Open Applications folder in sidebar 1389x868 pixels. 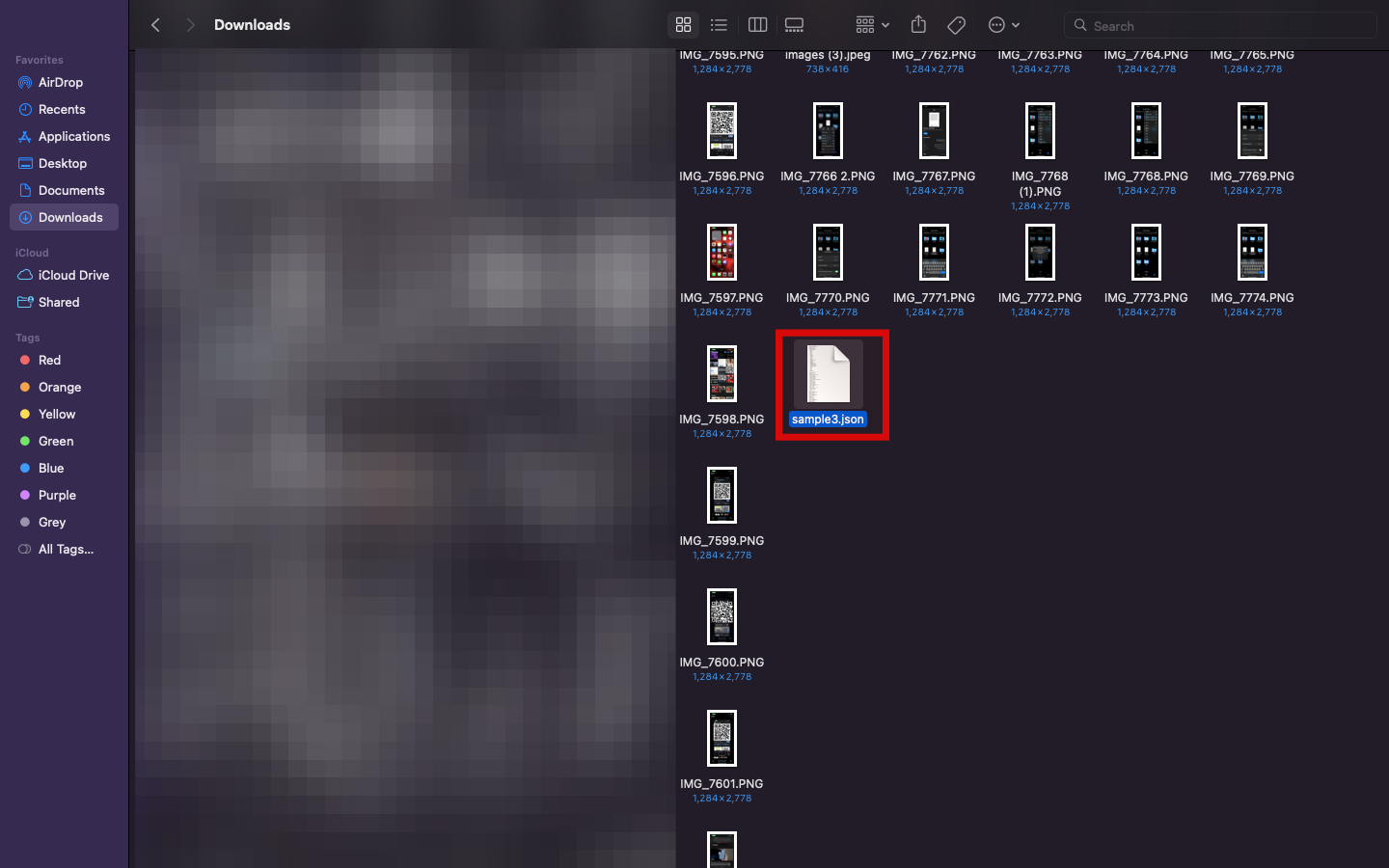(x=73, y=137)
